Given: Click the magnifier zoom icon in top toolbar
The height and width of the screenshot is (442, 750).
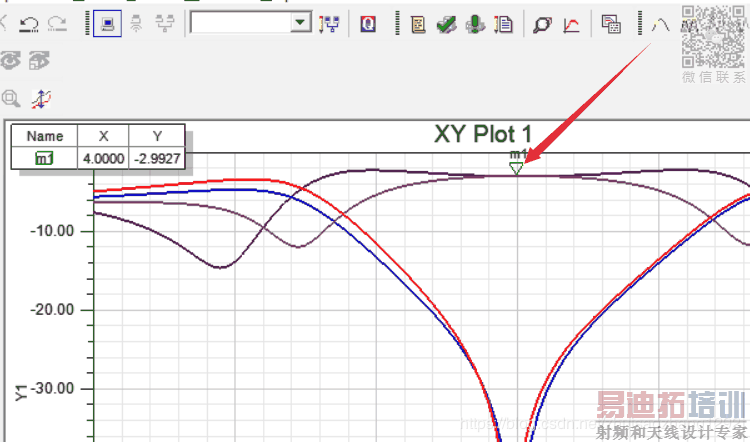Looking at the screenshot, I should [x=542, y=24].
